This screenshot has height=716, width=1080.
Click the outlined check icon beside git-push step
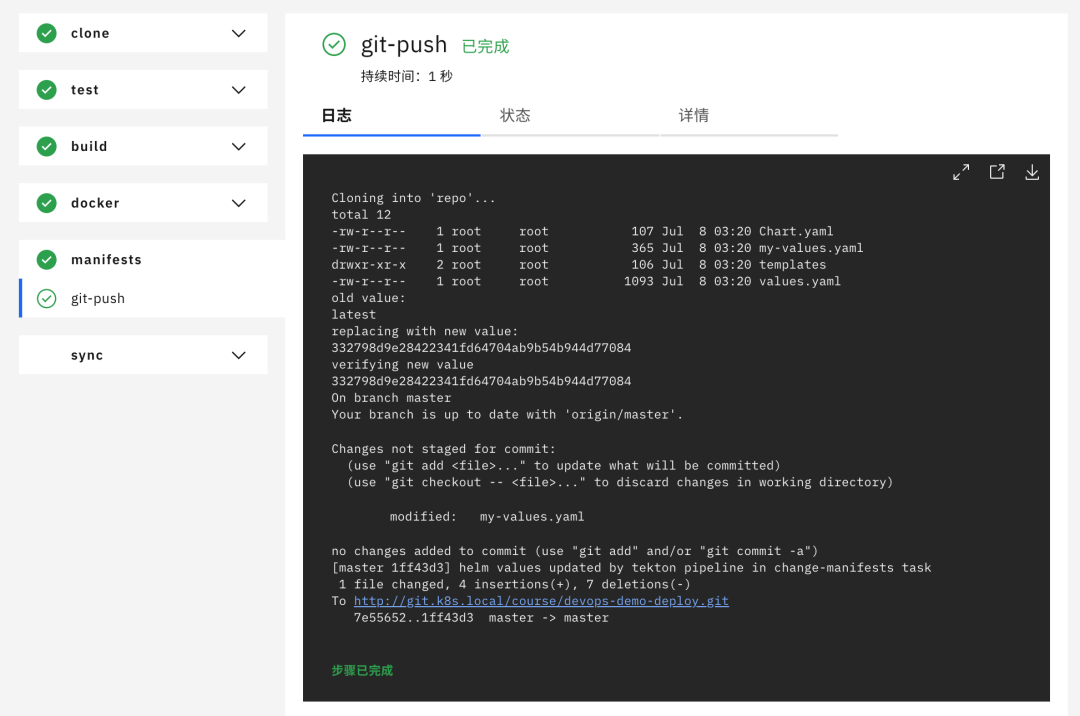tap(46, 298)
